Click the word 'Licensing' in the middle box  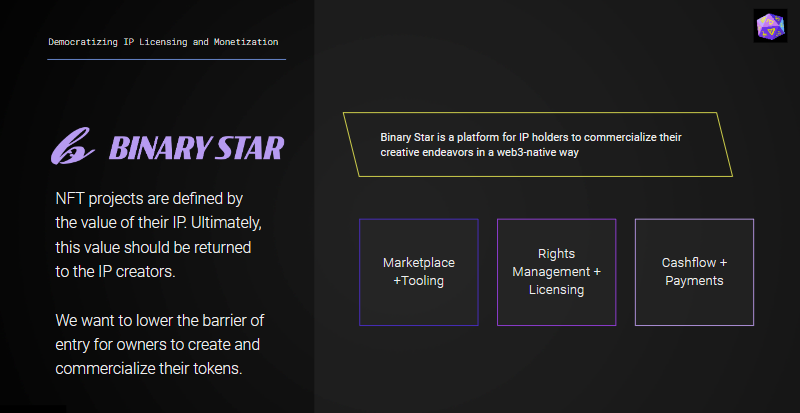coord(556,290)
